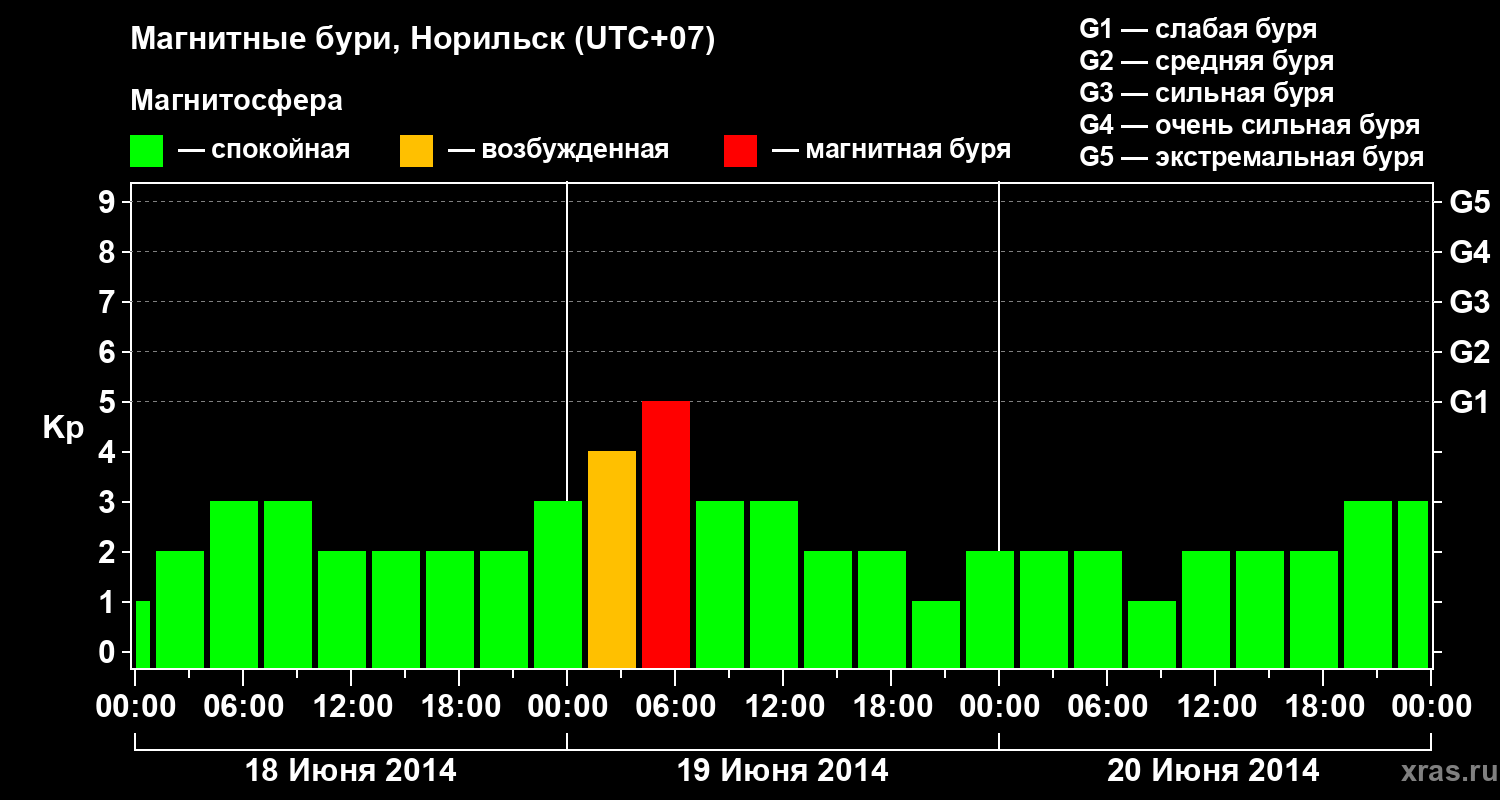Click the '06:00' time label of 20 June
The width and height of the screenshot is (1500, 800).
1107,707
